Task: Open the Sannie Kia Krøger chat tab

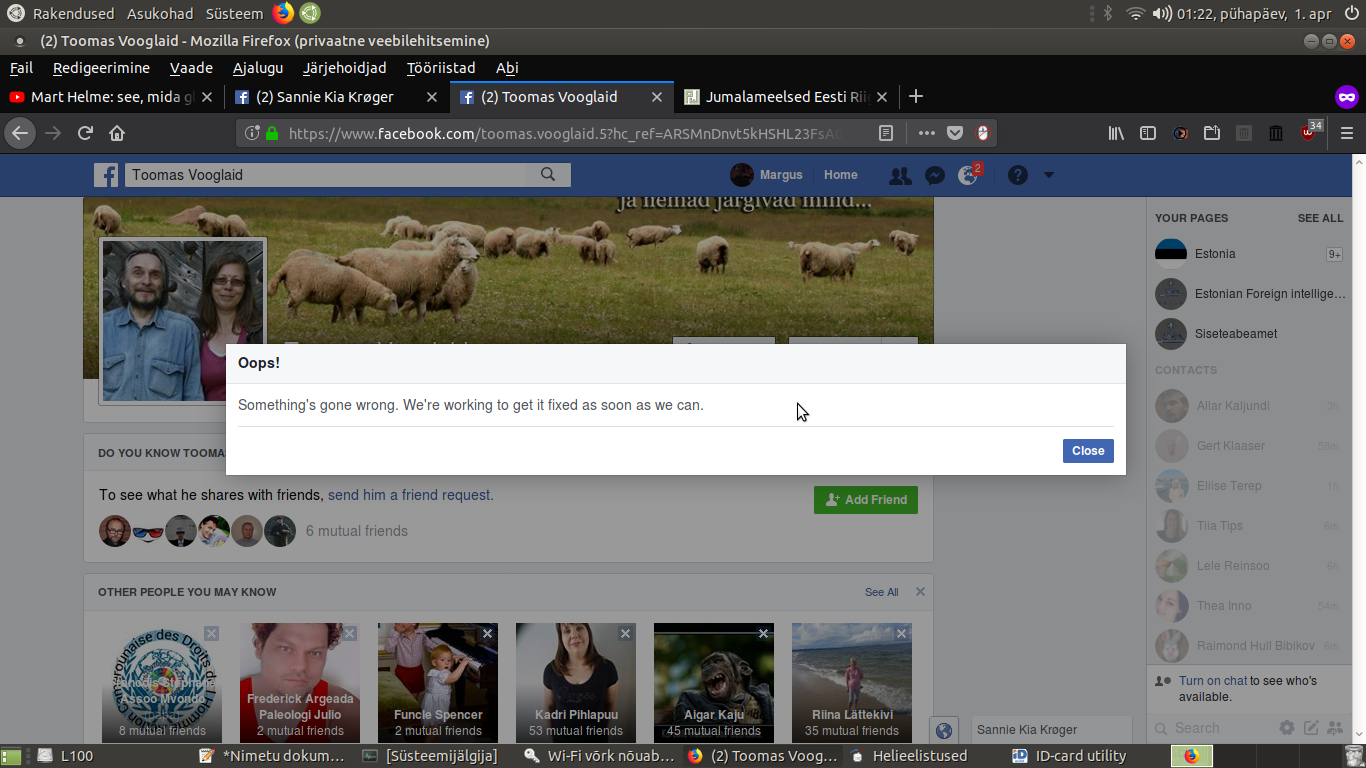Action: pyautogui.click(x=1050, y=730)
